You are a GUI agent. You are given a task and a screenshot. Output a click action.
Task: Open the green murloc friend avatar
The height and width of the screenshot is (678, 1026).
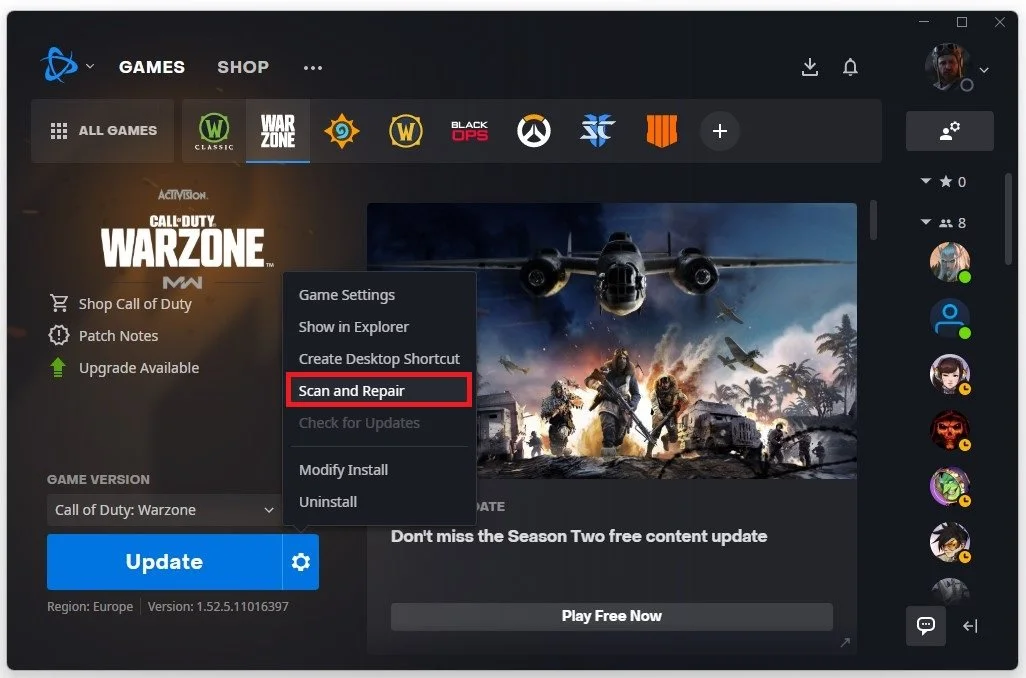coord(949,486)
